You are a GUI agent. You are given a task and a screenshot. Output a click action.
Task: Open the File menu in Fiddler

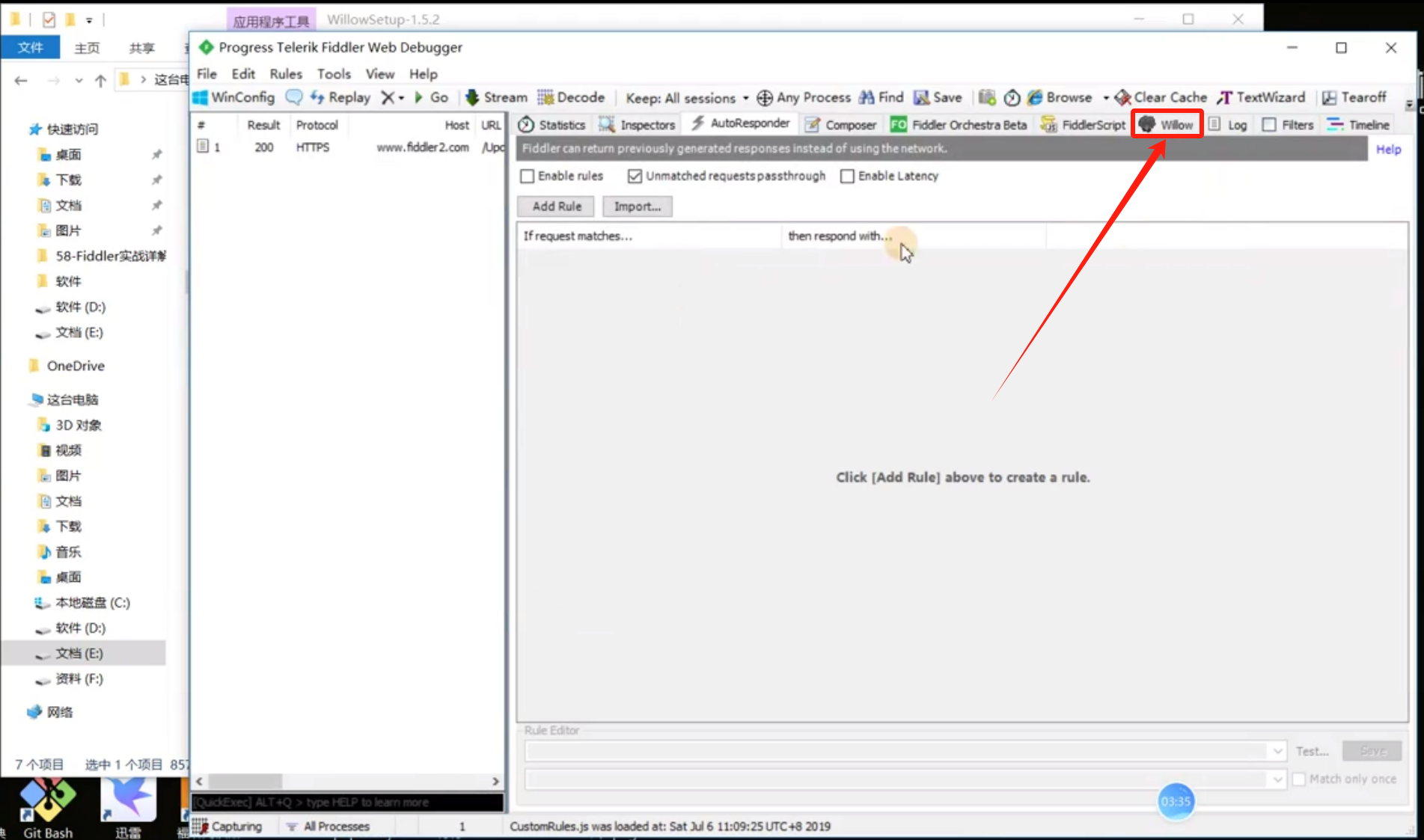click(207, 74)
